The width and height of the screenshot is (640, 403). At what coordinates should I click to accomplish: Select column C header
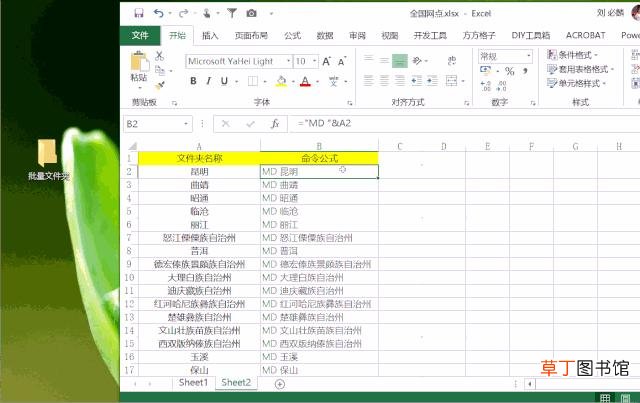click(400, 146)
